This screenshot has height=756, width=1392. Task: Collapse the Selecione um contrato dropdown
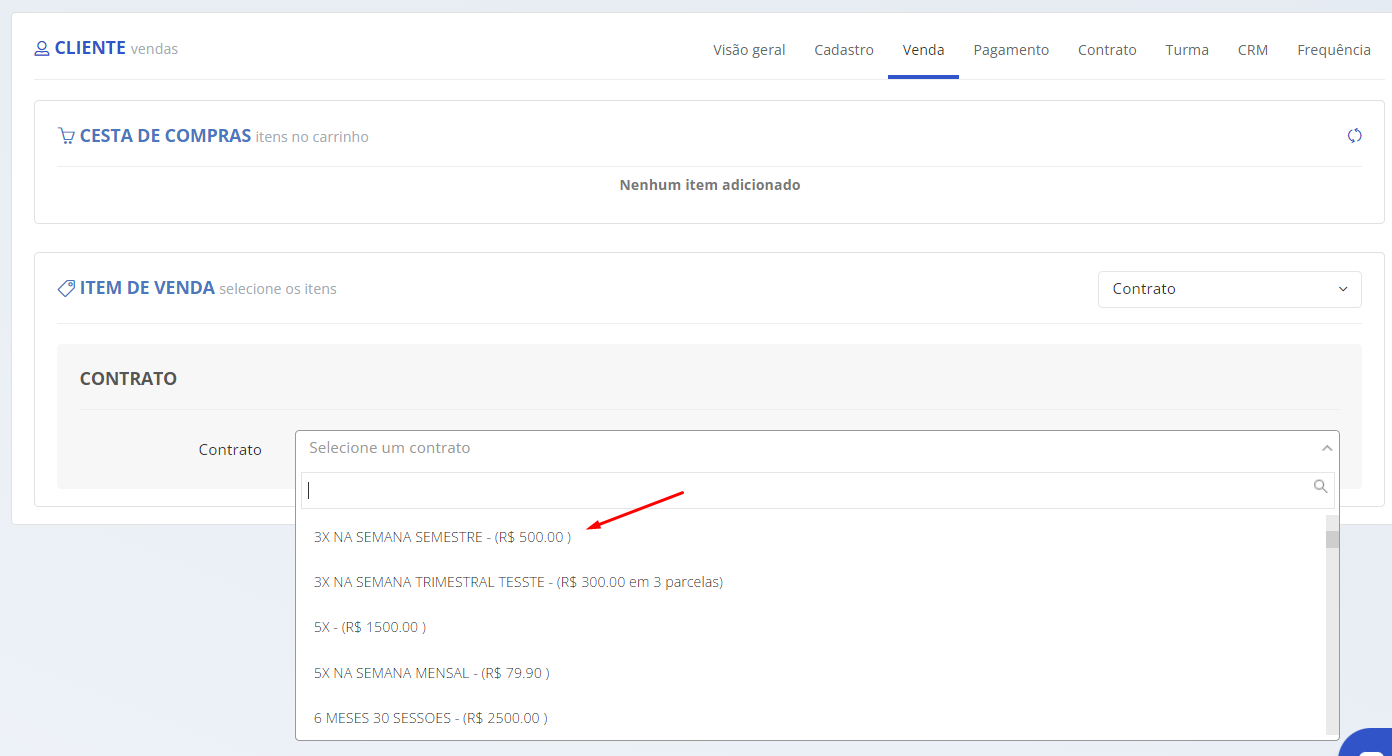click(817, 448)
